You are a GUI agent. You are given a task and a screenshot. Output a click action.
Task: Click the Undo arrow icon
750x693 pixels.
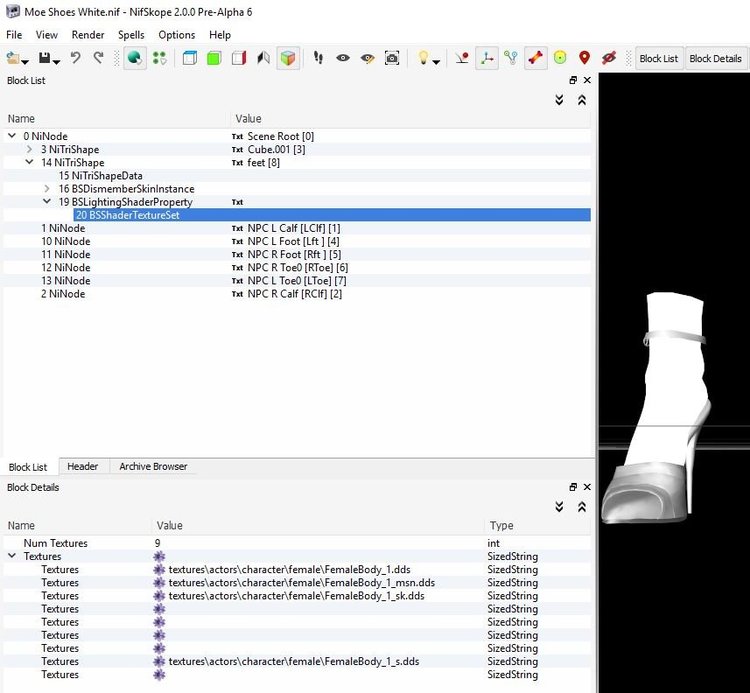coord(75,58)
